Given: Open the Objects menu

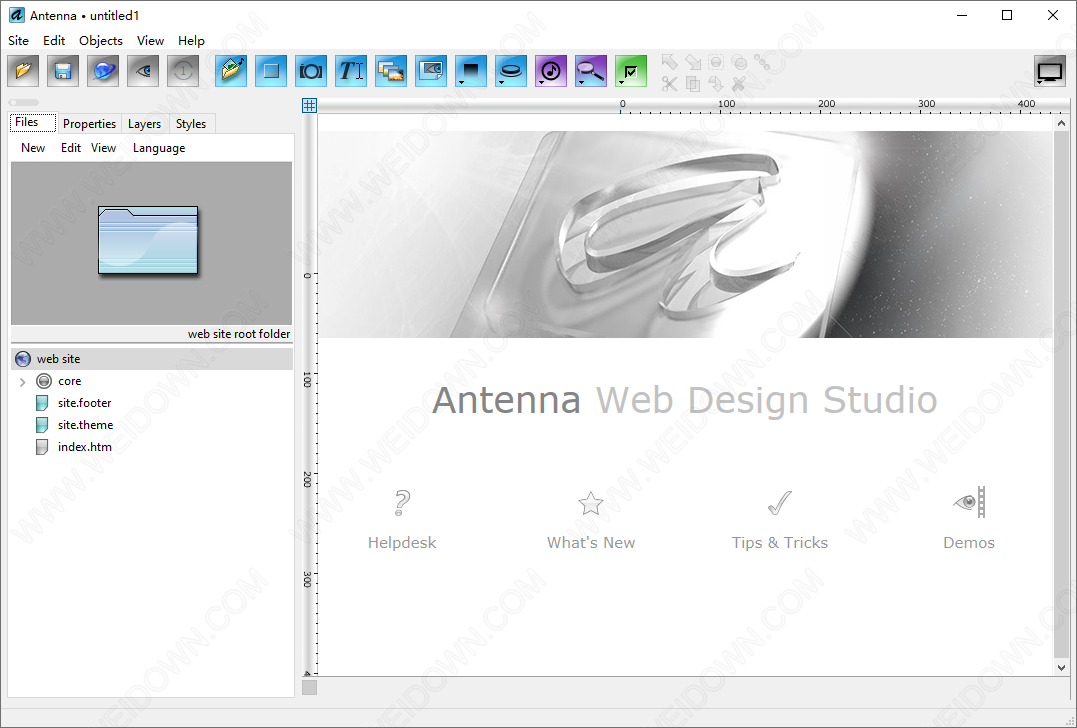Looking at the screenshot, I should pos(101,41).
